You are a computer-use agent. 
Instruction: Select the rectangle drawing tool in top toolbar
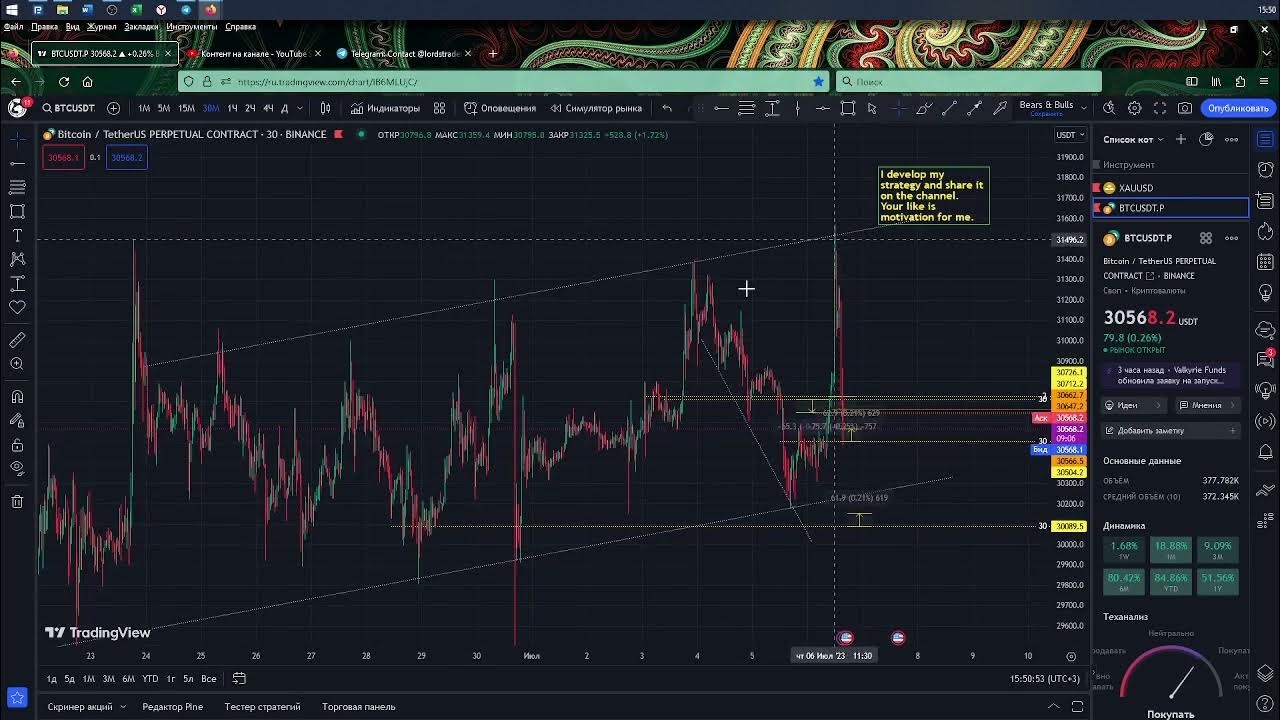pos(848,108)
